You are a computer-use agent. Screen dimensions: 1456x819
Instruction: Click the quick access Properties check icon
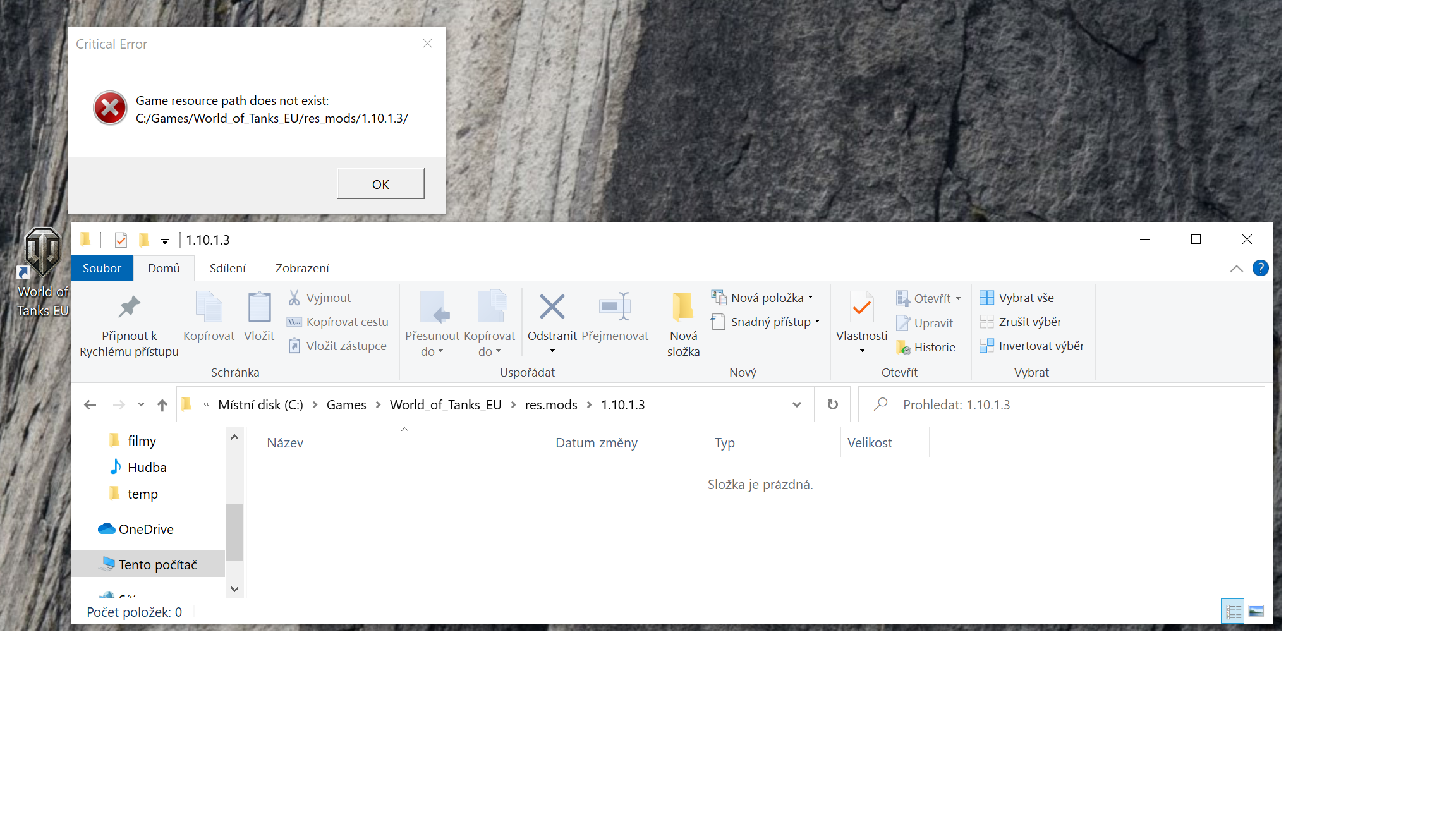click(121, 240)
